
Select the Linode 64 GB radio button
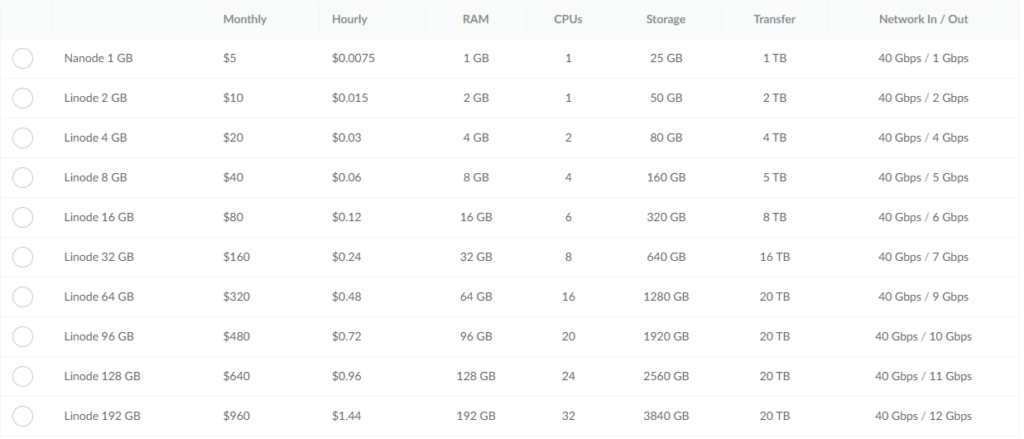[x=22, y=297]
